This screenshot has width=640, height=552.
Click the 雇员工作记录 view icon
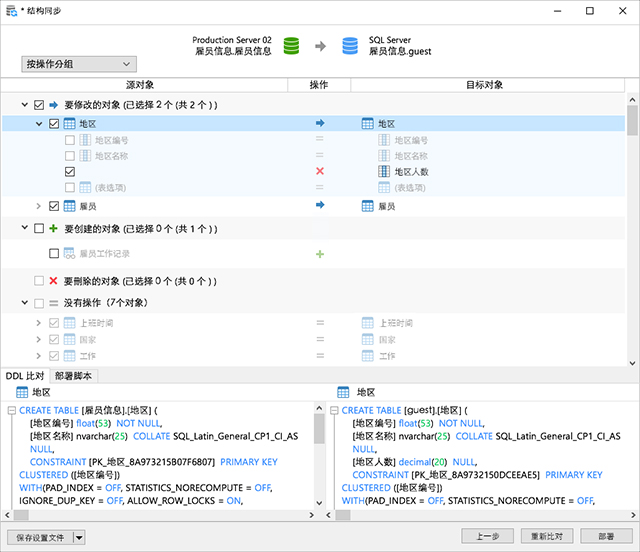(x=69, y=254)
